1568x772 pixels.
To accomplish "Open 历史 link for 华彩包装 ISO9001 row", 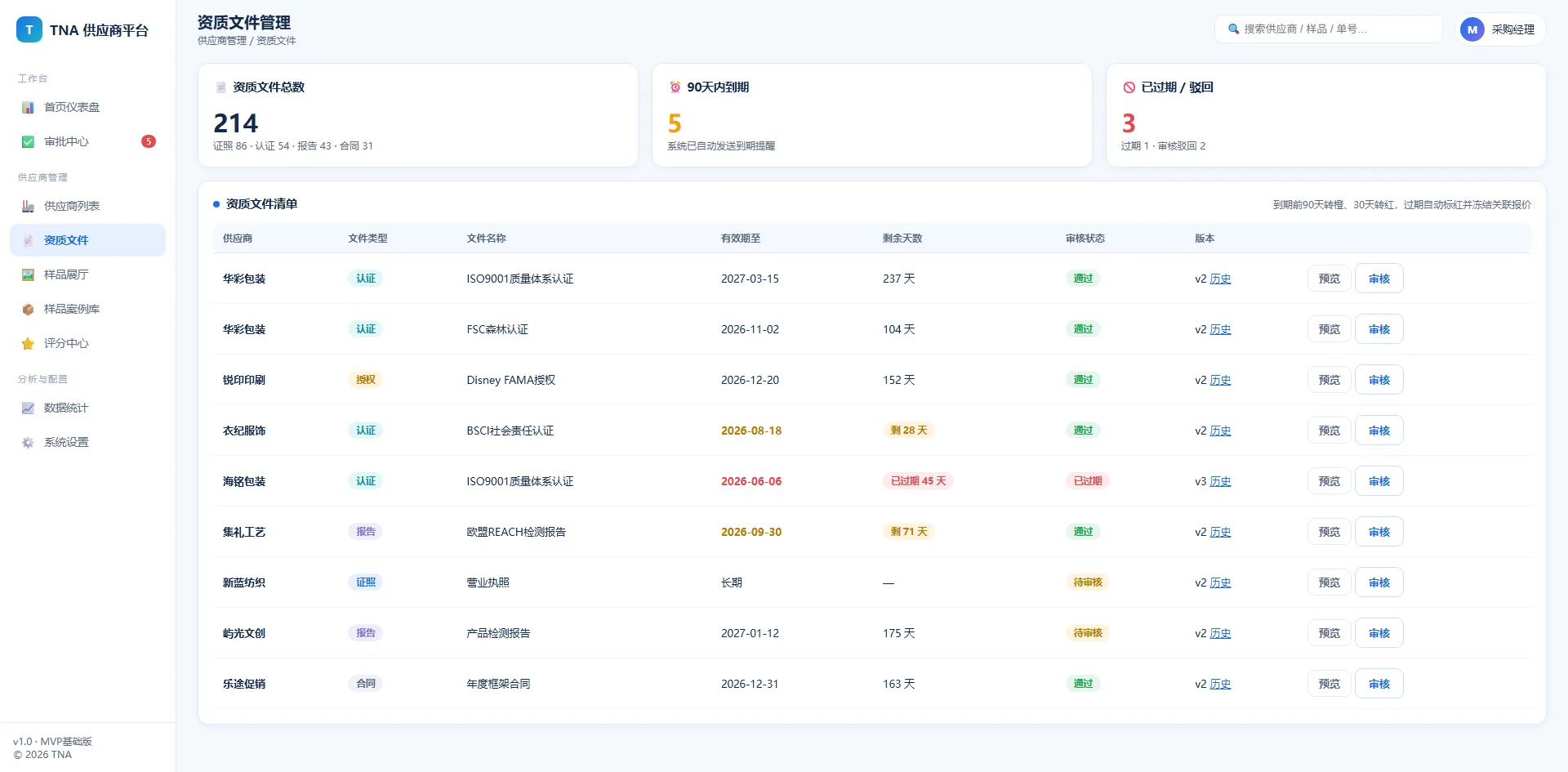I will (1220, 279).
